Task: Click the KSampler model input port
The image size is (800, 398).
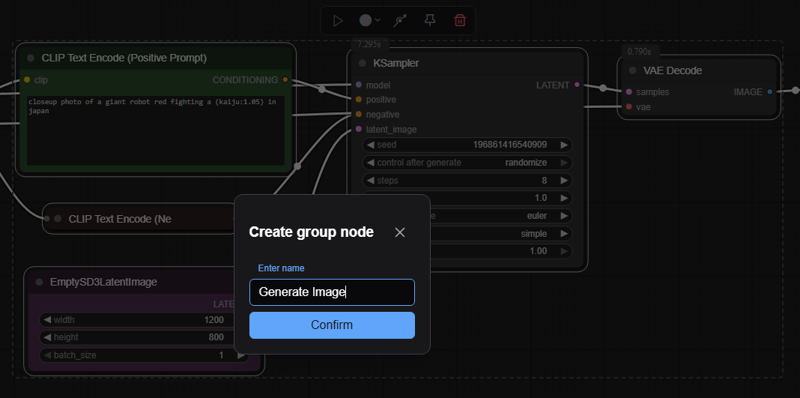Action: (359, 85)
